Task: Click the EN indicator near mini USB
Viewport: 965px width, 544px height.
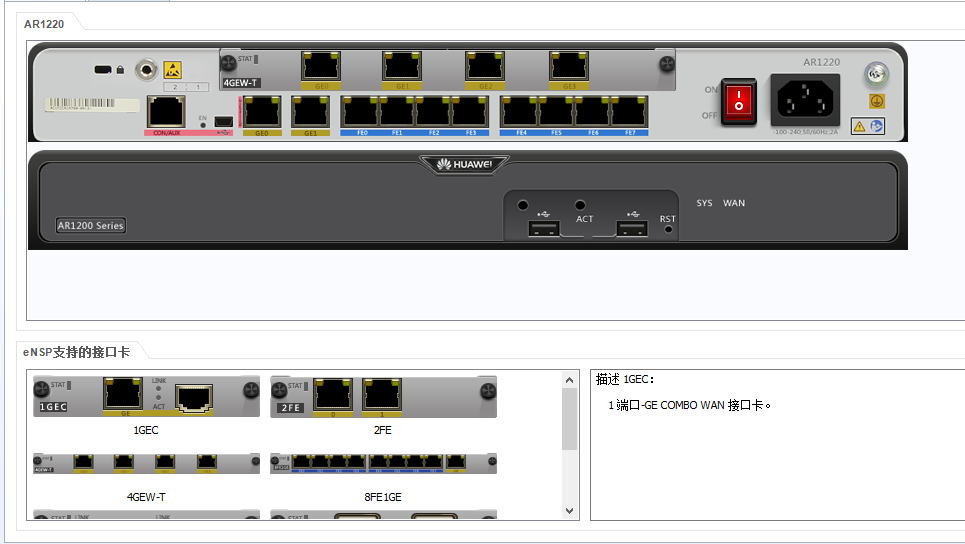Action: click(x=203, y=125)
